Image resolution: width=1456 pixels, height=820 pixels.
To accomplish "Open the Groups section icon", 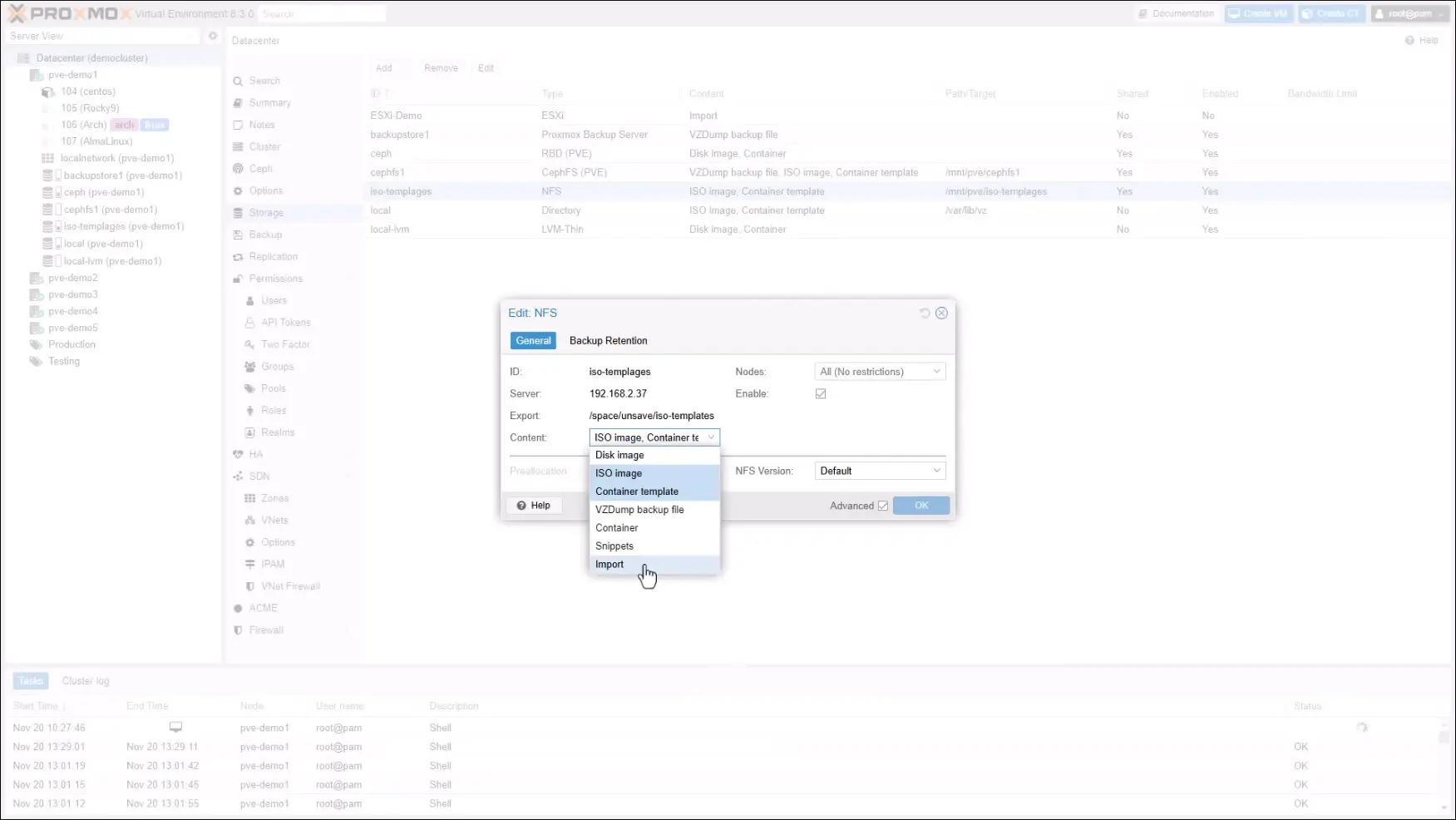I will [249, 367].
